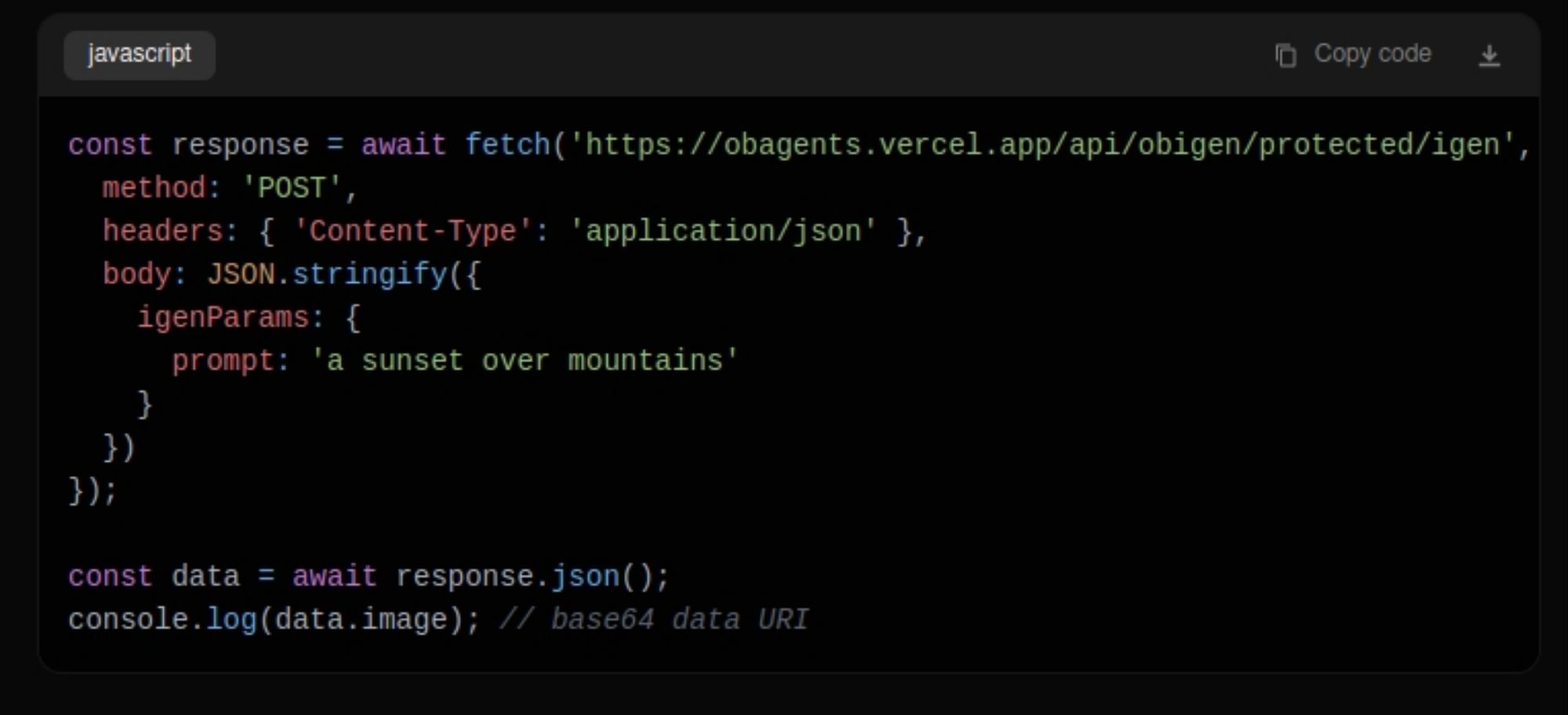1568x715 pixels.
Task: Click the fetch function name in code
Action: 507,145
